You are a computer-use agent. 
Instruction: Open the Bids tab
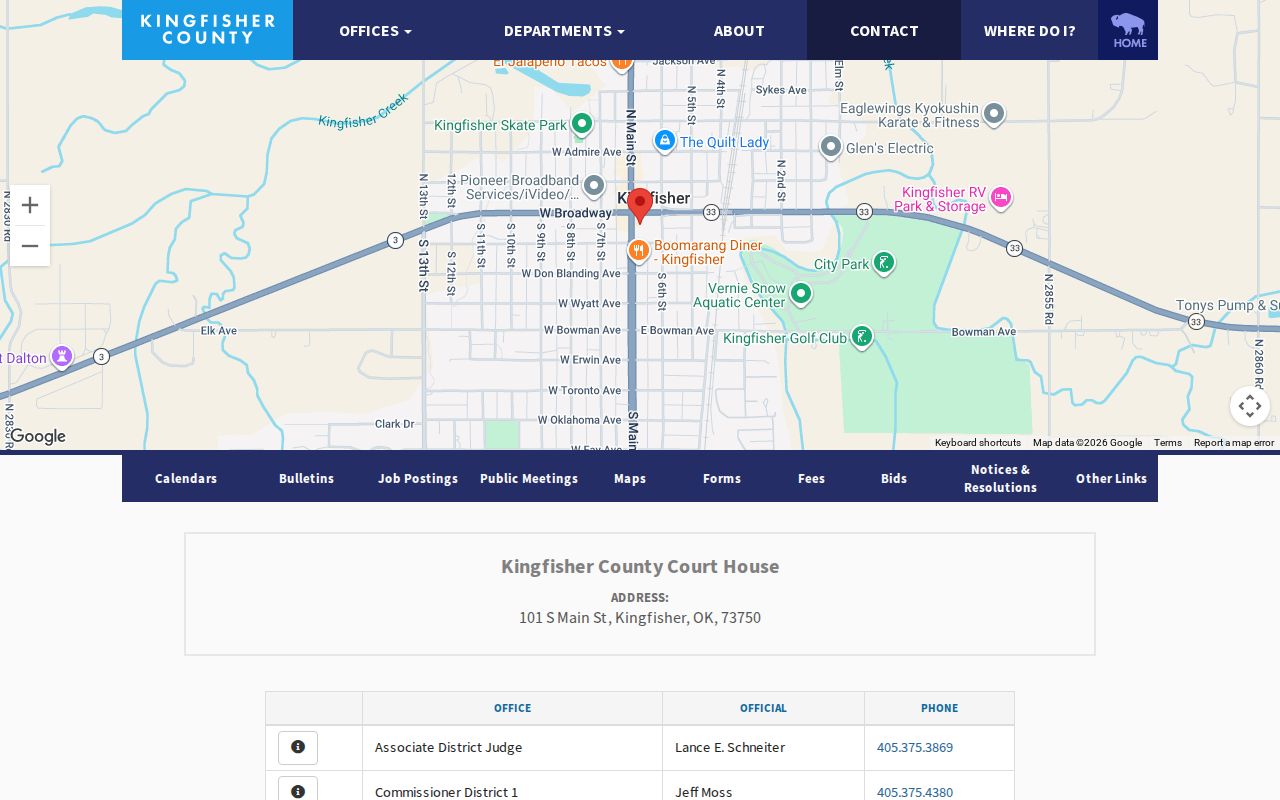(x=894, y=479)
